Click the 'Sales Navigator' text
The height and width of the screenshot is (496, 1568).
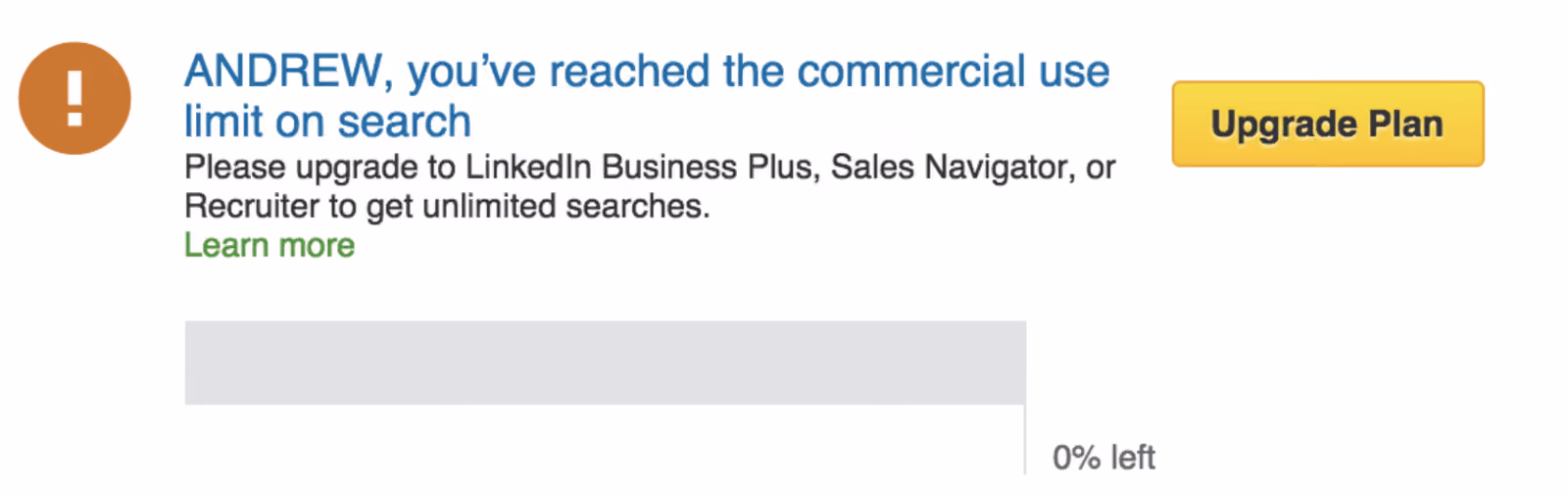tap(948, 167)
